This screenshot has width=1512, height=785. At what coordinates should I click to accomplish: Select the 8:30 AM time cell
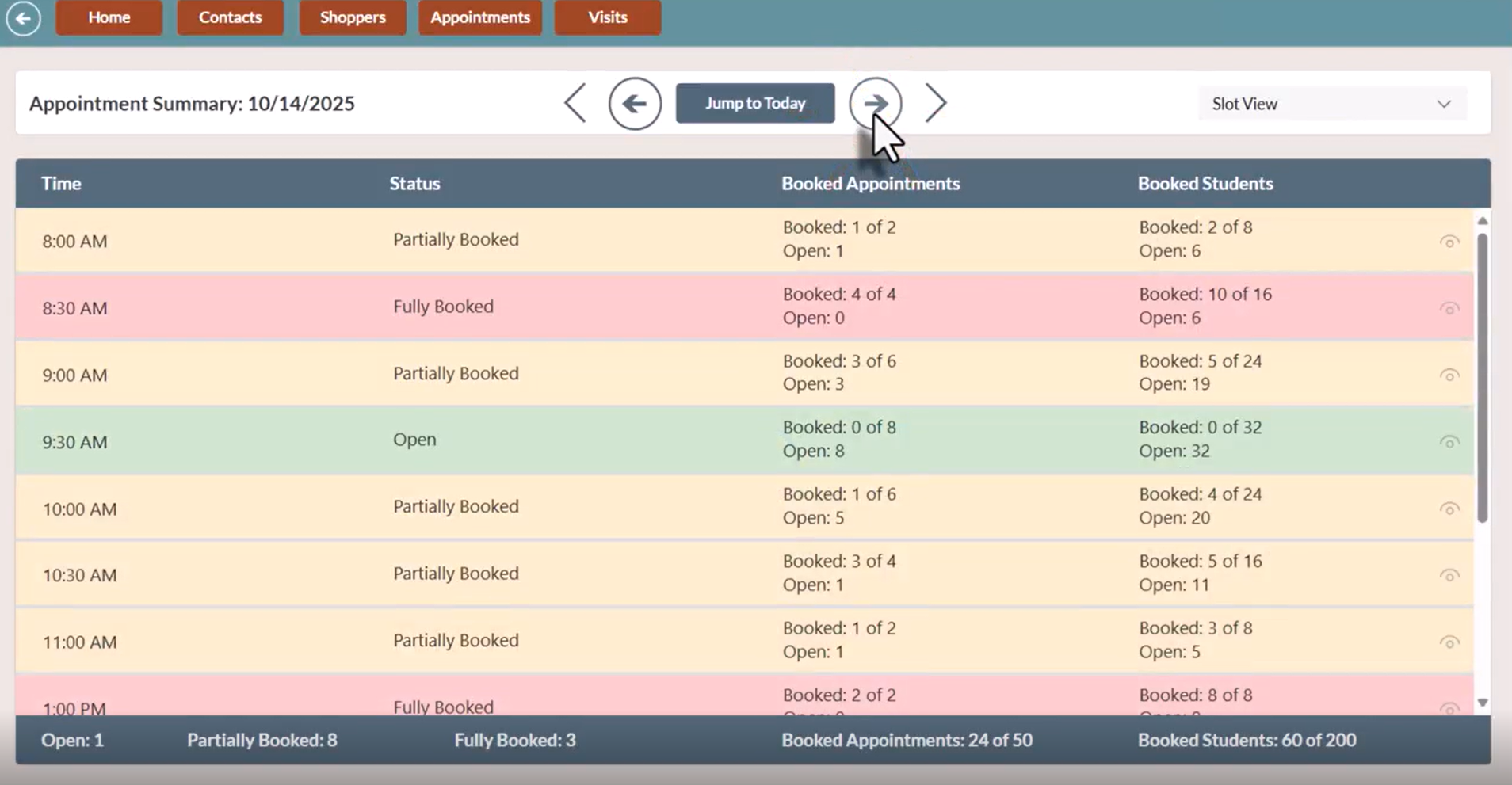(x=74, y=308)
